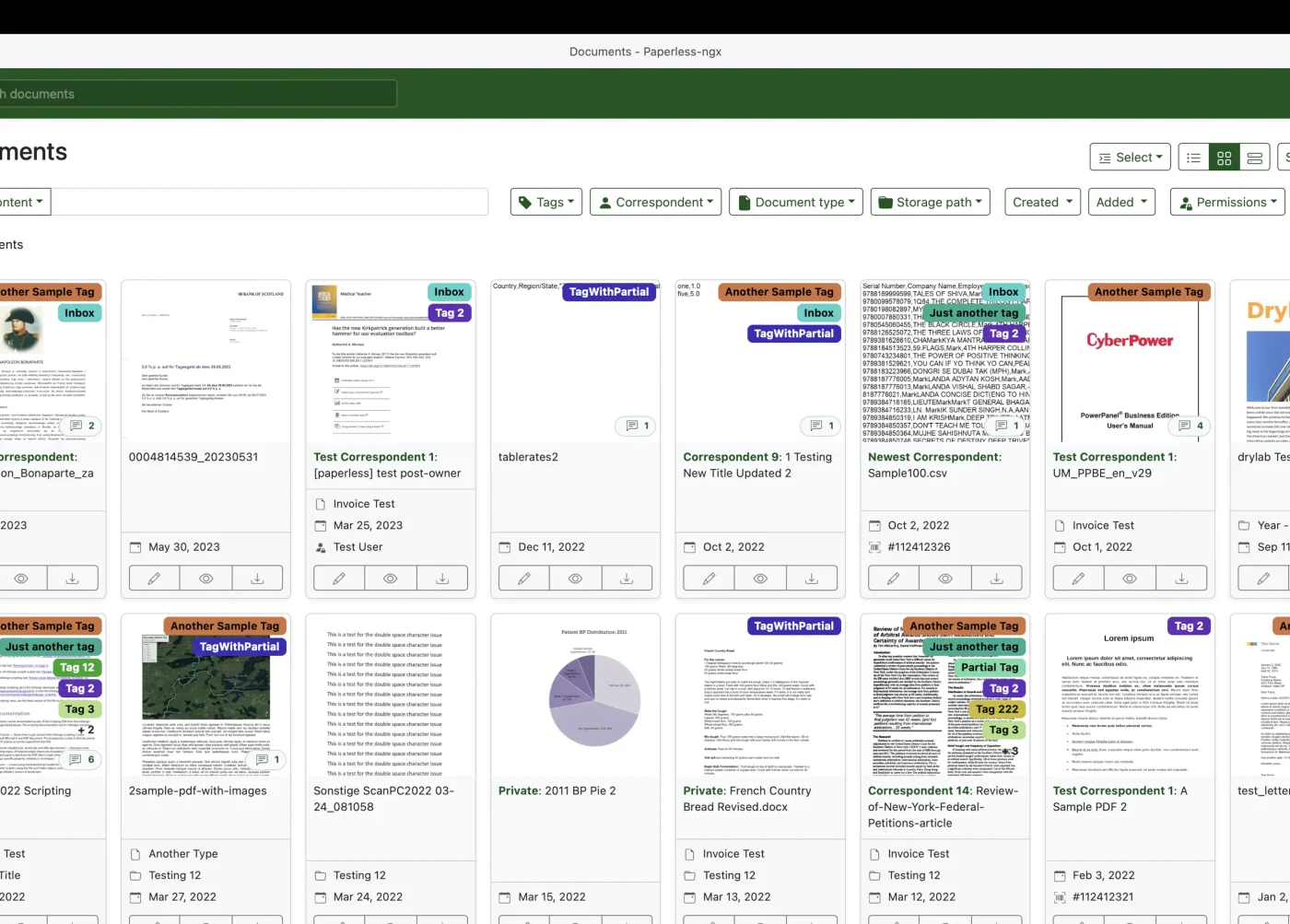Click the tablerates2 title text
Screen dimensions: 1290x924
point(528,457)
